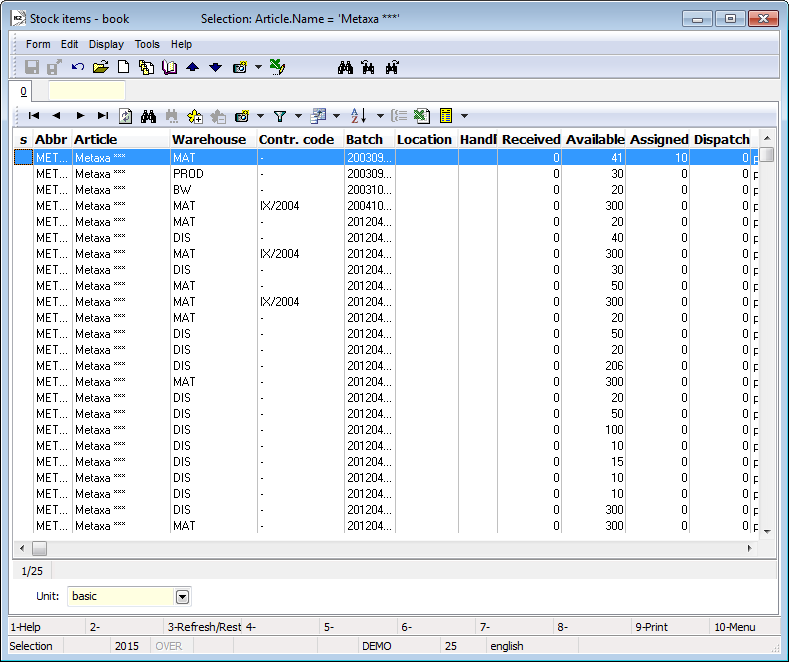Expand the filter funnel dropdown arrow

click(297, 116)
